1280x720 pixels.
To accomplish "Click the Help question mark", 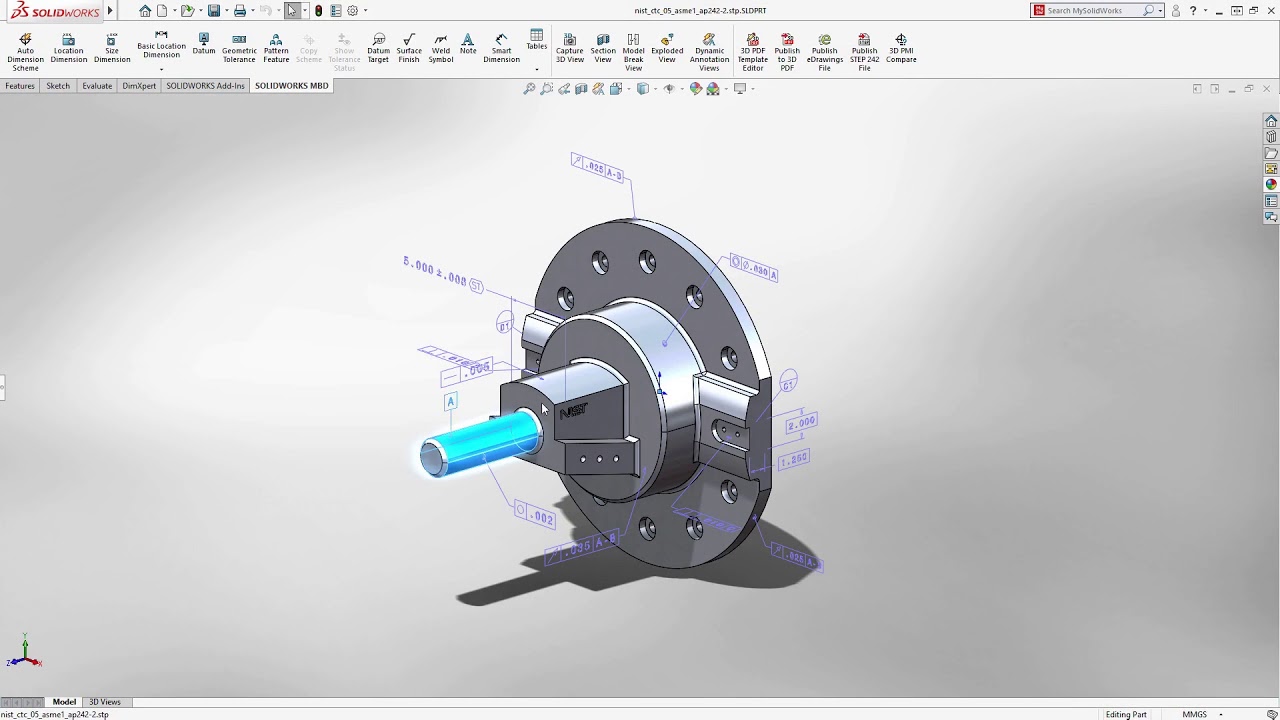I will (x=1193, y=11).
